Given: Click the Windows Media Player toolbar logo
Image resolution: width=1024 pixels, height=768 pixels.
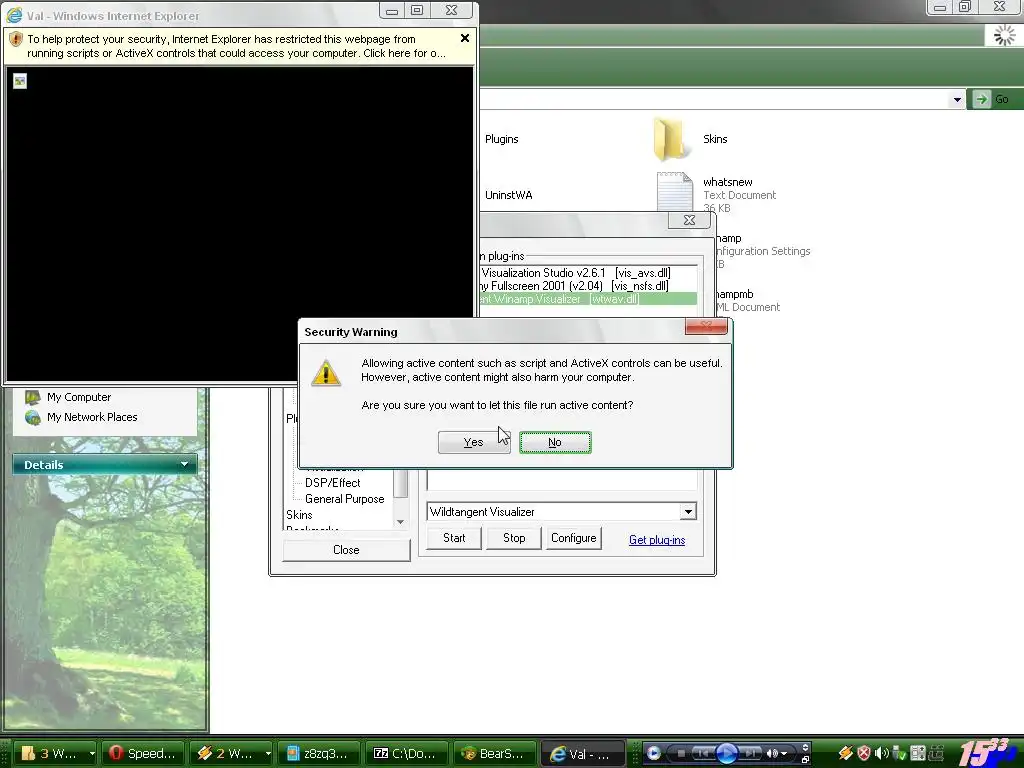Looking at the screenshot, I should coord(653,754).
